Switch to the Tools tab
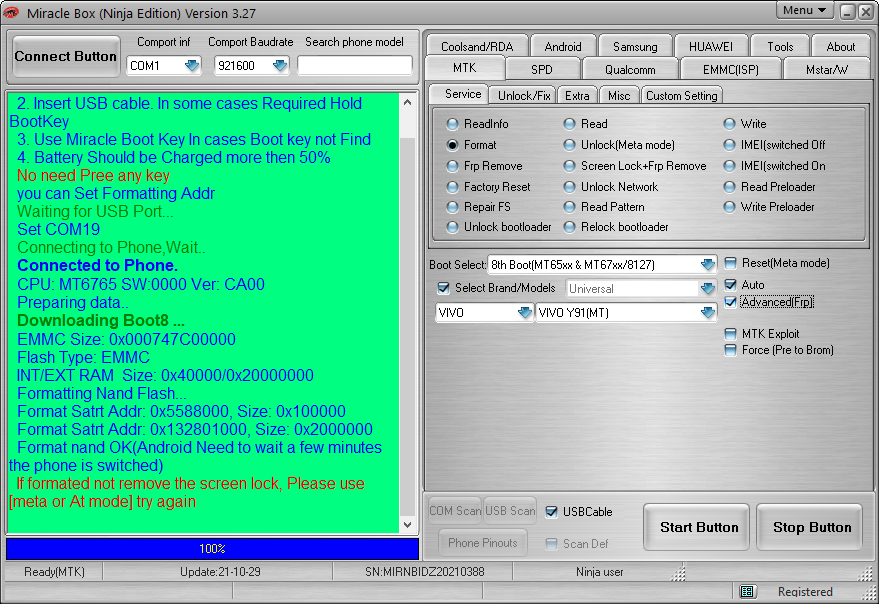Screen dimensions: 879x604 (x=780, y=47)
